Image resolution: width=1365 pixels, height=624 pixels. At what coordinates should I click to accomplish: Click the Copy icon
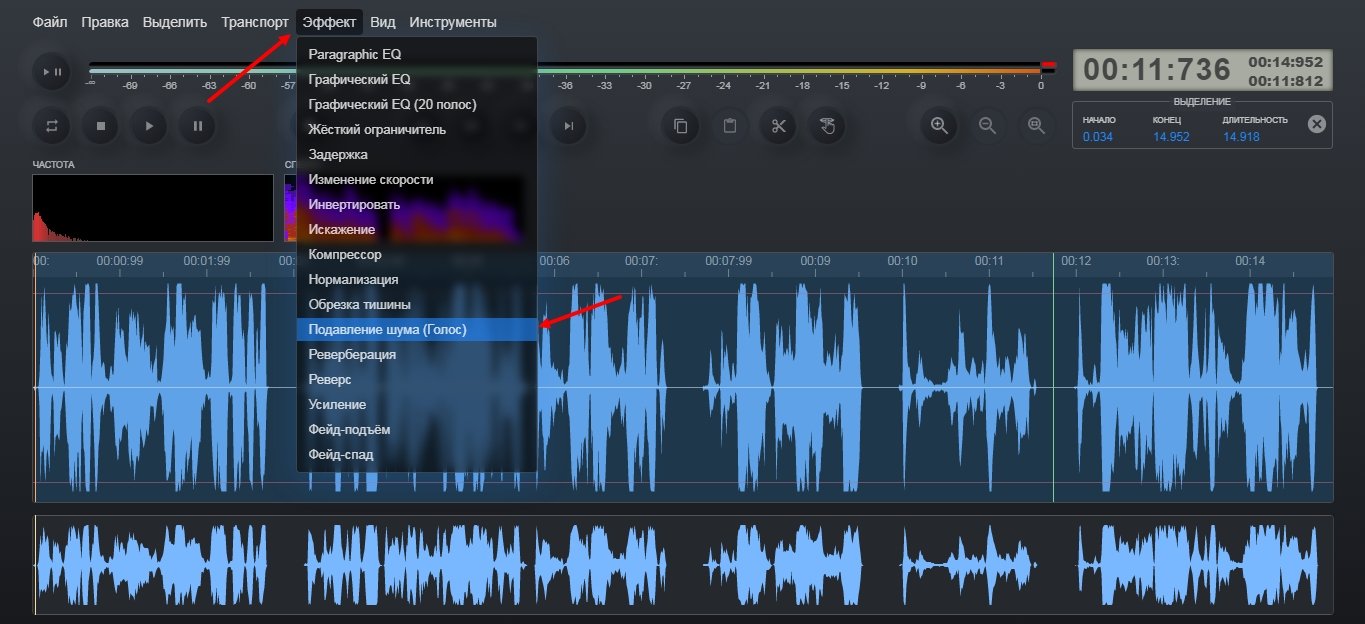[x=681, y=126]
